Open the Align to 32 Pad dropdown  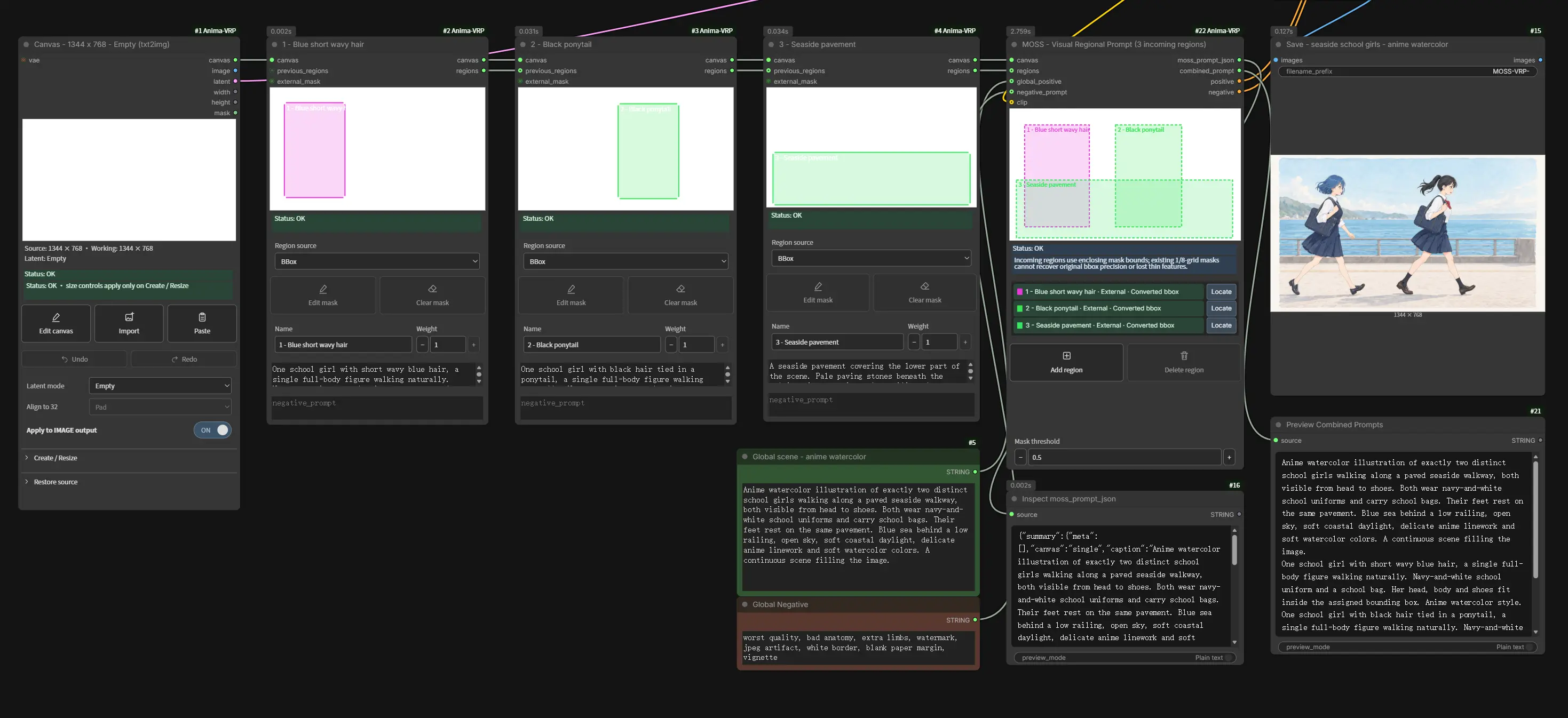pyautogui.click(x=160, y=407)
